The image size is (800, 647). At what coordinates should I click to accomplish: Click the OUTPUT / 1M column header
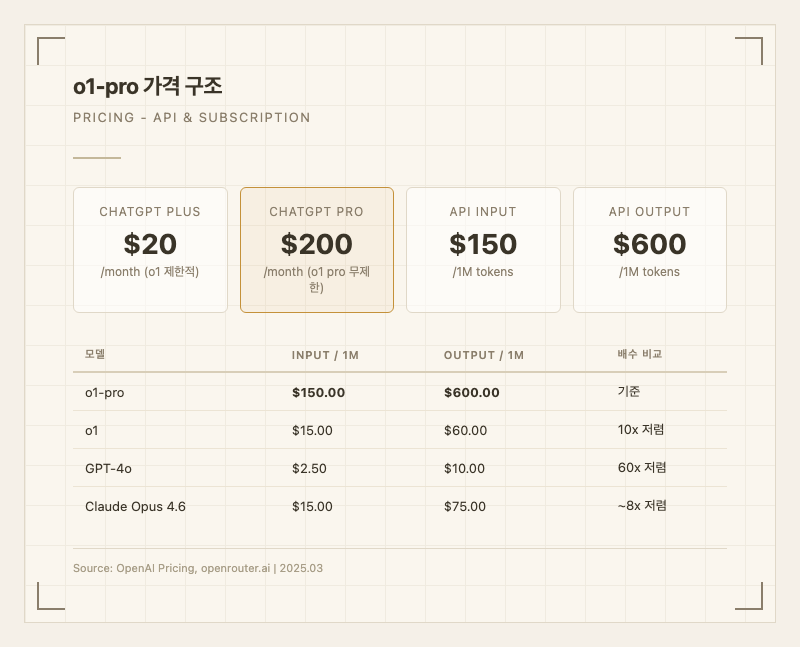[484, 355]
